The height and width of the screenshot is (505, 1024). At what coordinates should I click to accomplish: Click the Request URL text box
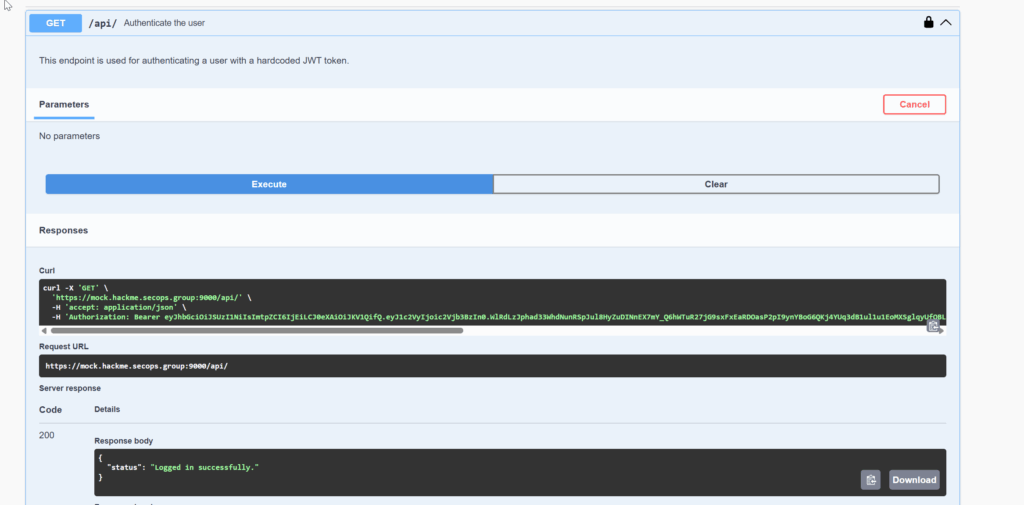[492, 366]
